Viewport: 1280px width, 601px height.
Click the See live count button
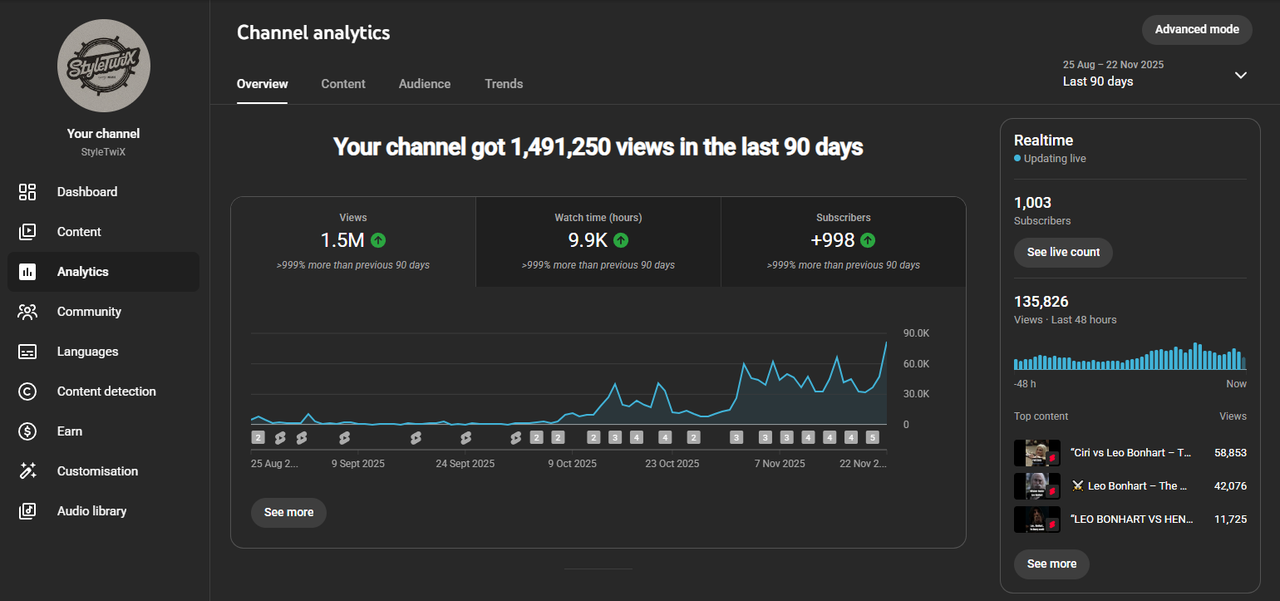click(1063, 252)
